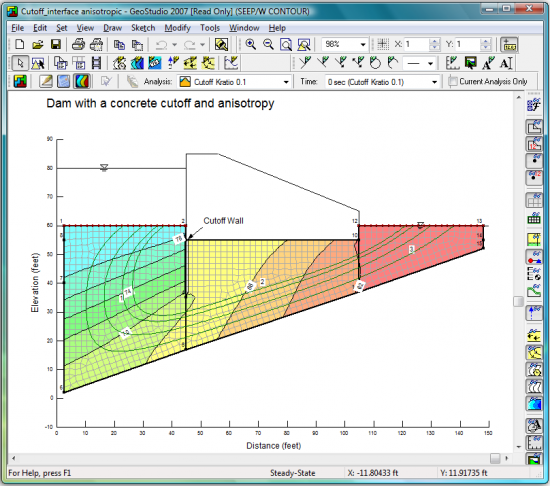Open the Draw menu
Image resolution: width=550 pixels, height=486 pixels.
coord(112,28)
